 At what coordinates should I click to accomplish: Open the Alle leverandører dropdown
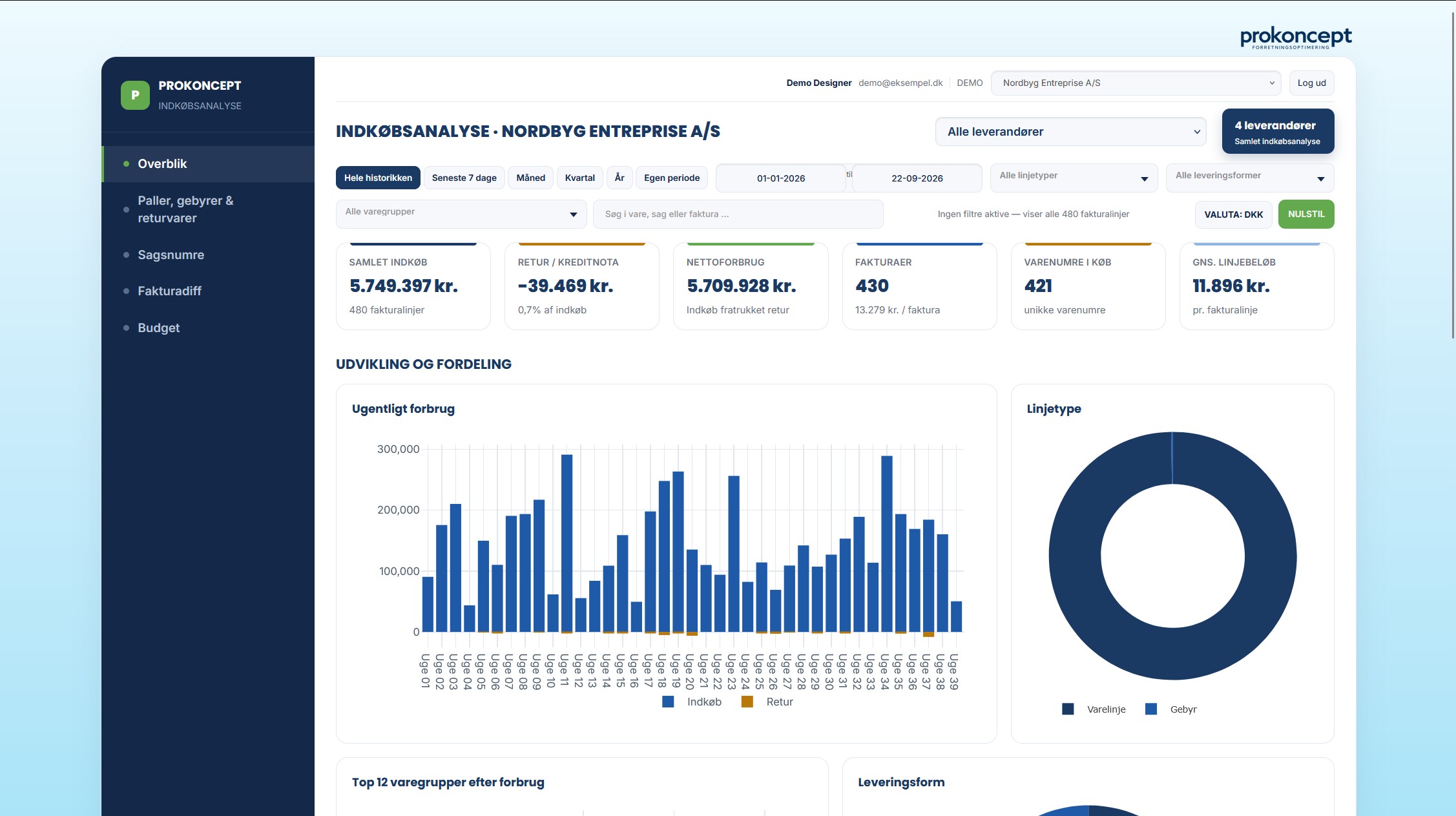[1070, 132]
